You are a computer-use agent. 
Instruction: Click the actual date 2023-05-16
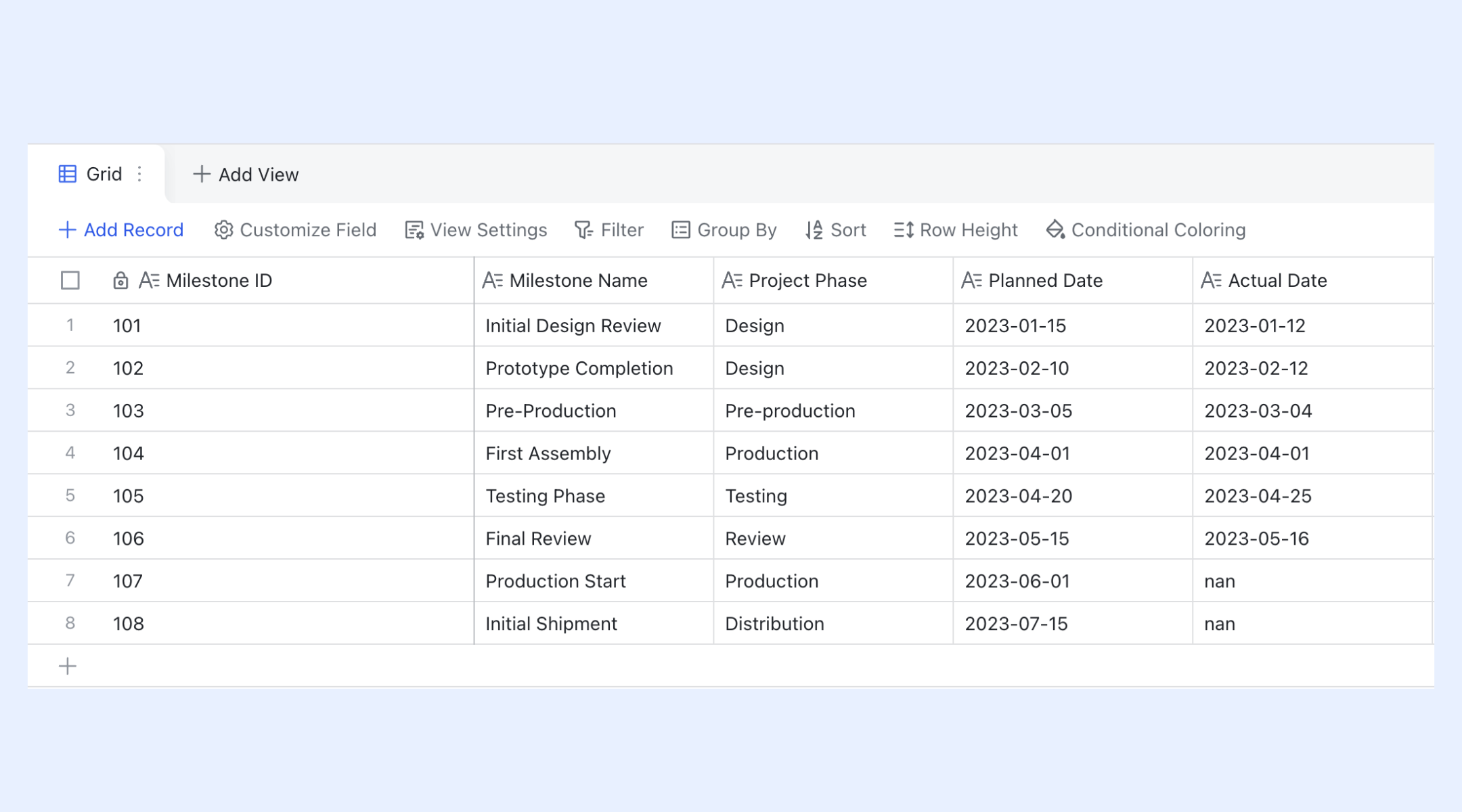pos(1313,539)
